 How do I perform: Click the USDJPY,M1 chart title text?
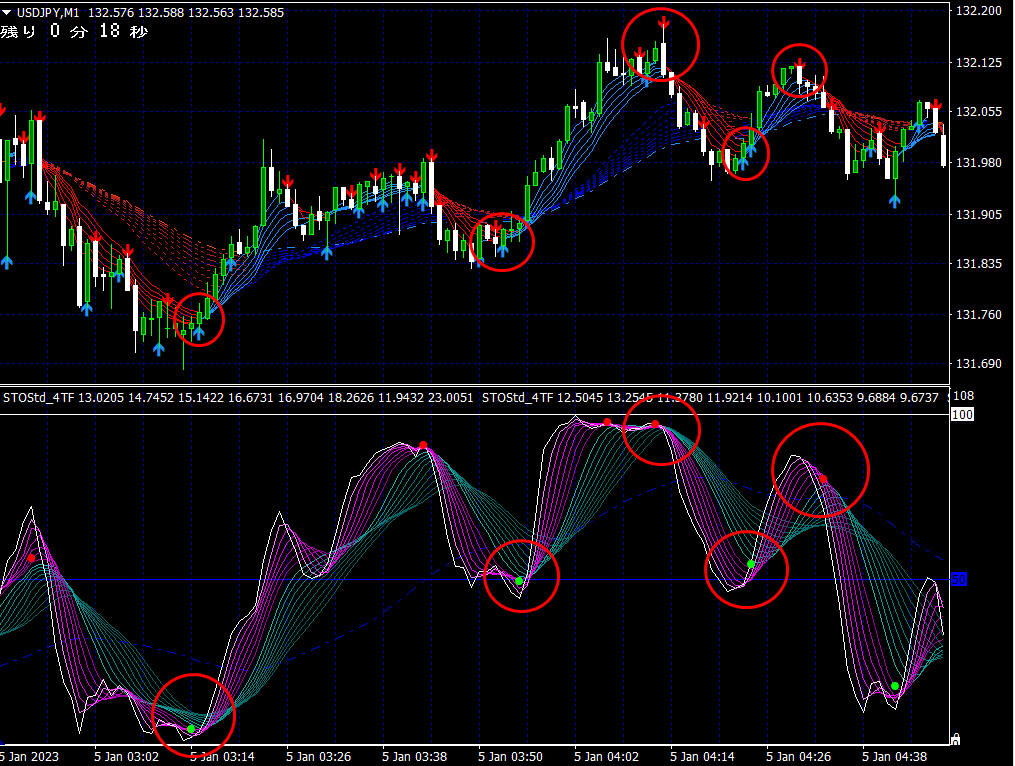48,12
